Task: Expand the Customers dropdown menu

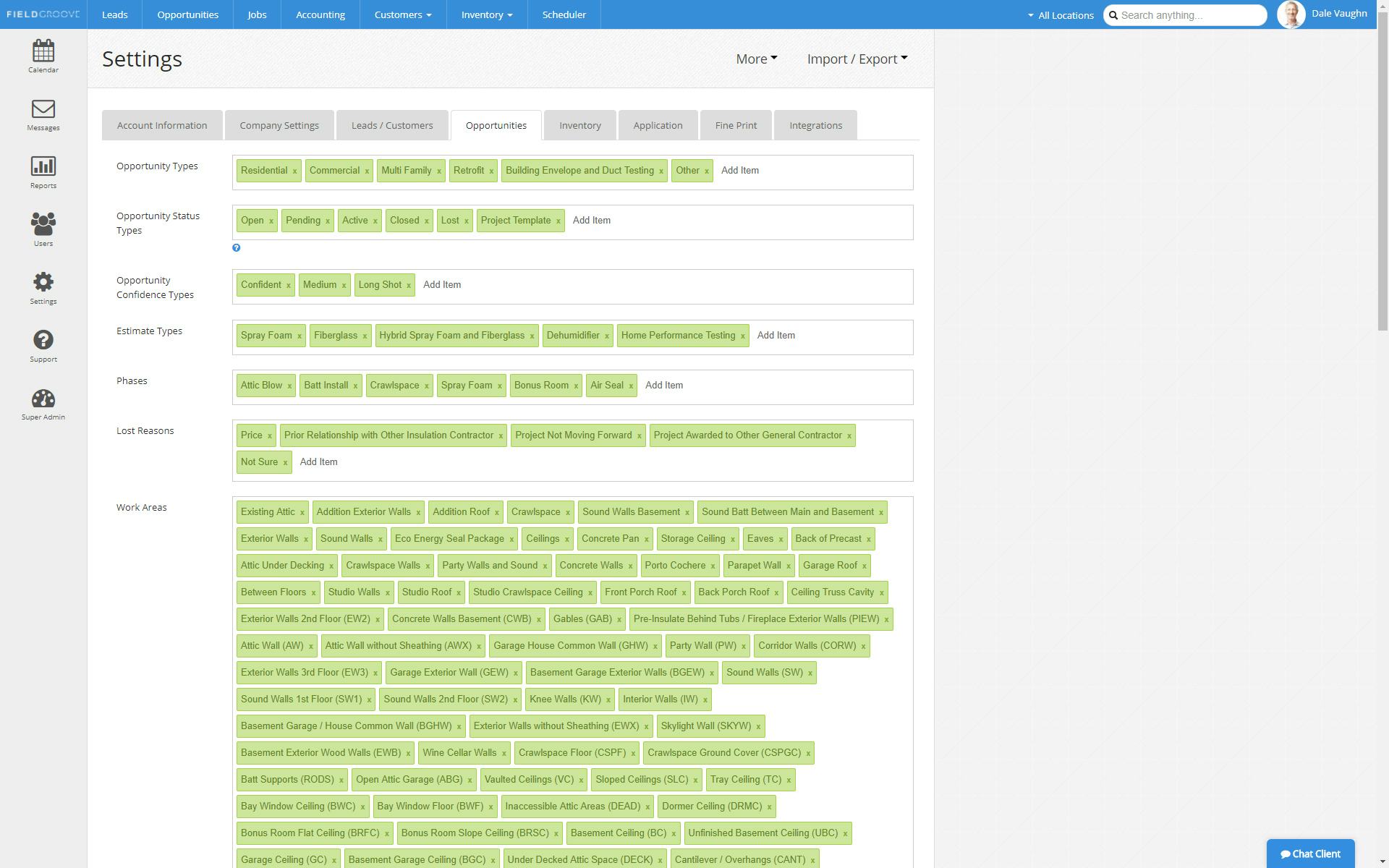Action: coord(403,14)
